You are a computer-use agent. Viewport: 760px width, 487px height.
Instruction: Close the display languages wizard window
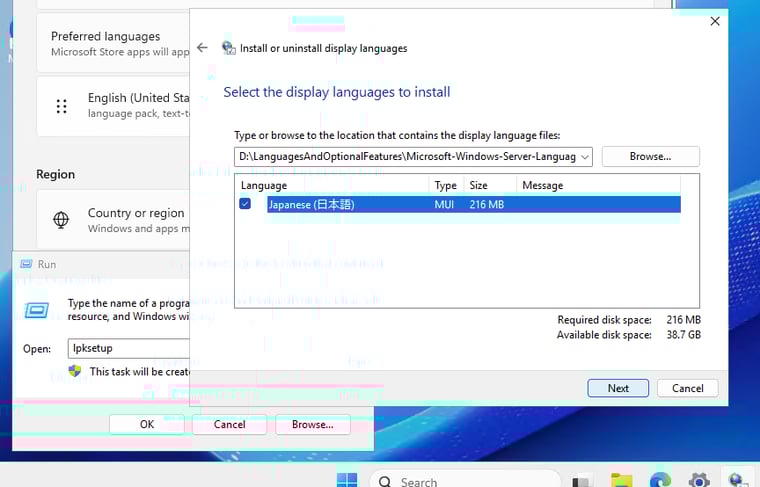(715, 21)
